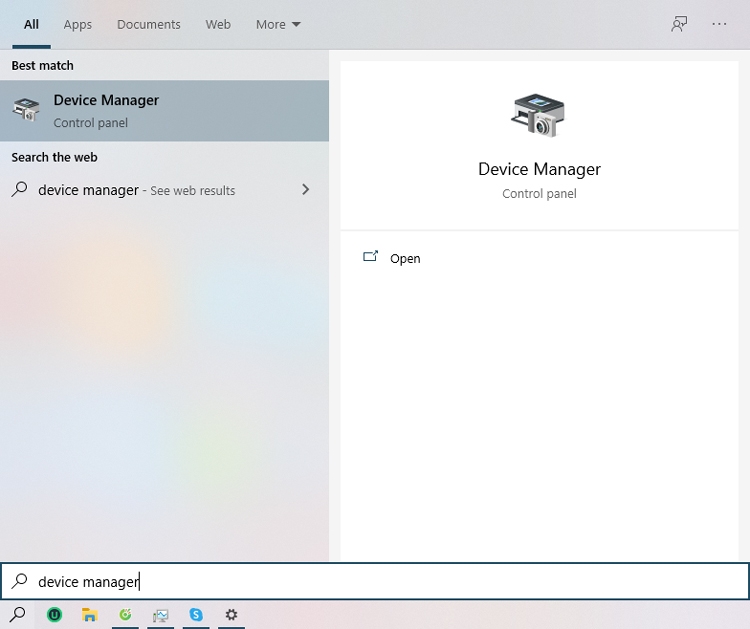
Task: Switch to the Documents tab
Action: 149,24
